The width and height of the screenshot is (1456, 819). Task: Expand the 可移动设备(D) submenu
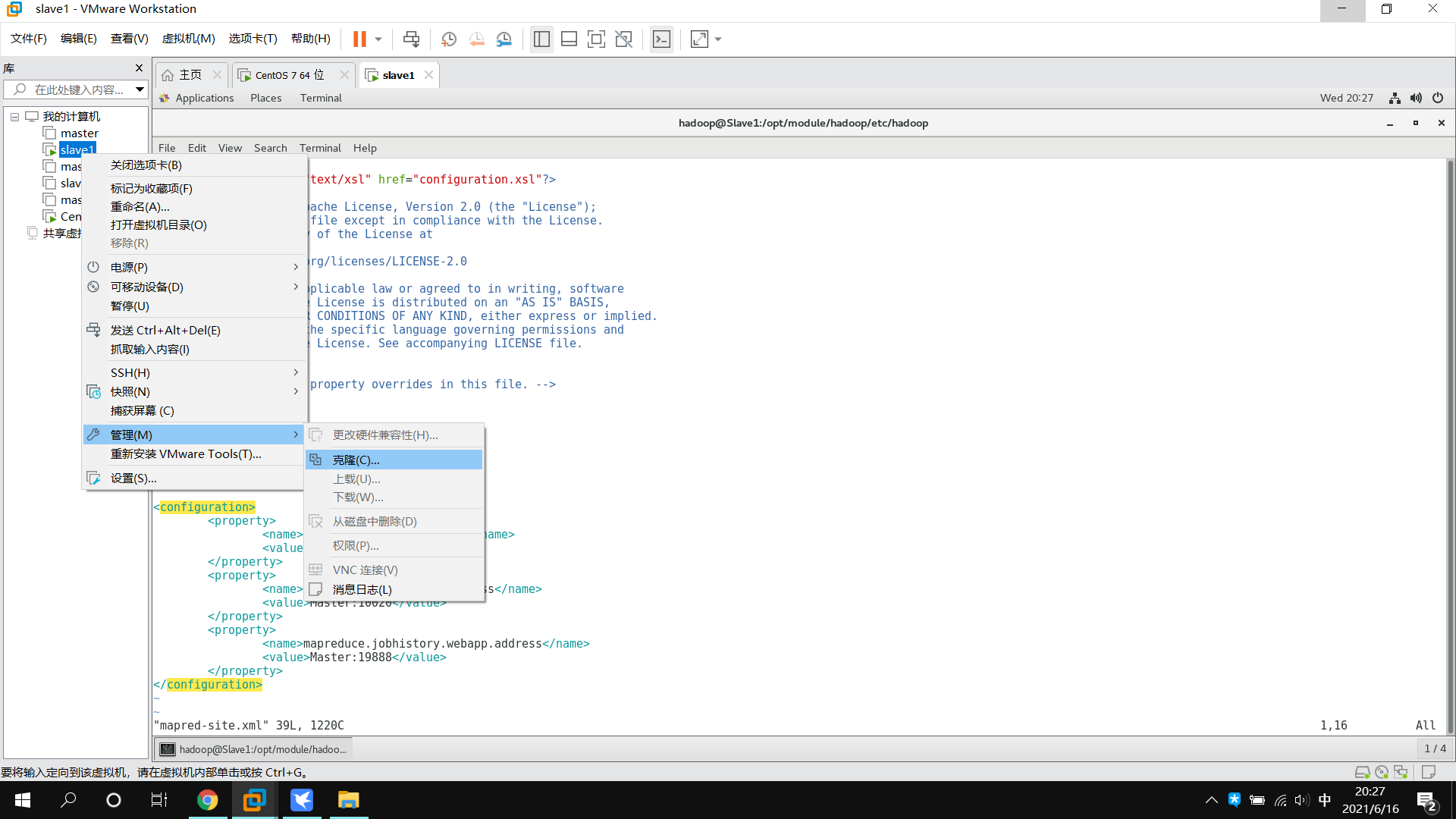pos(194,287)
